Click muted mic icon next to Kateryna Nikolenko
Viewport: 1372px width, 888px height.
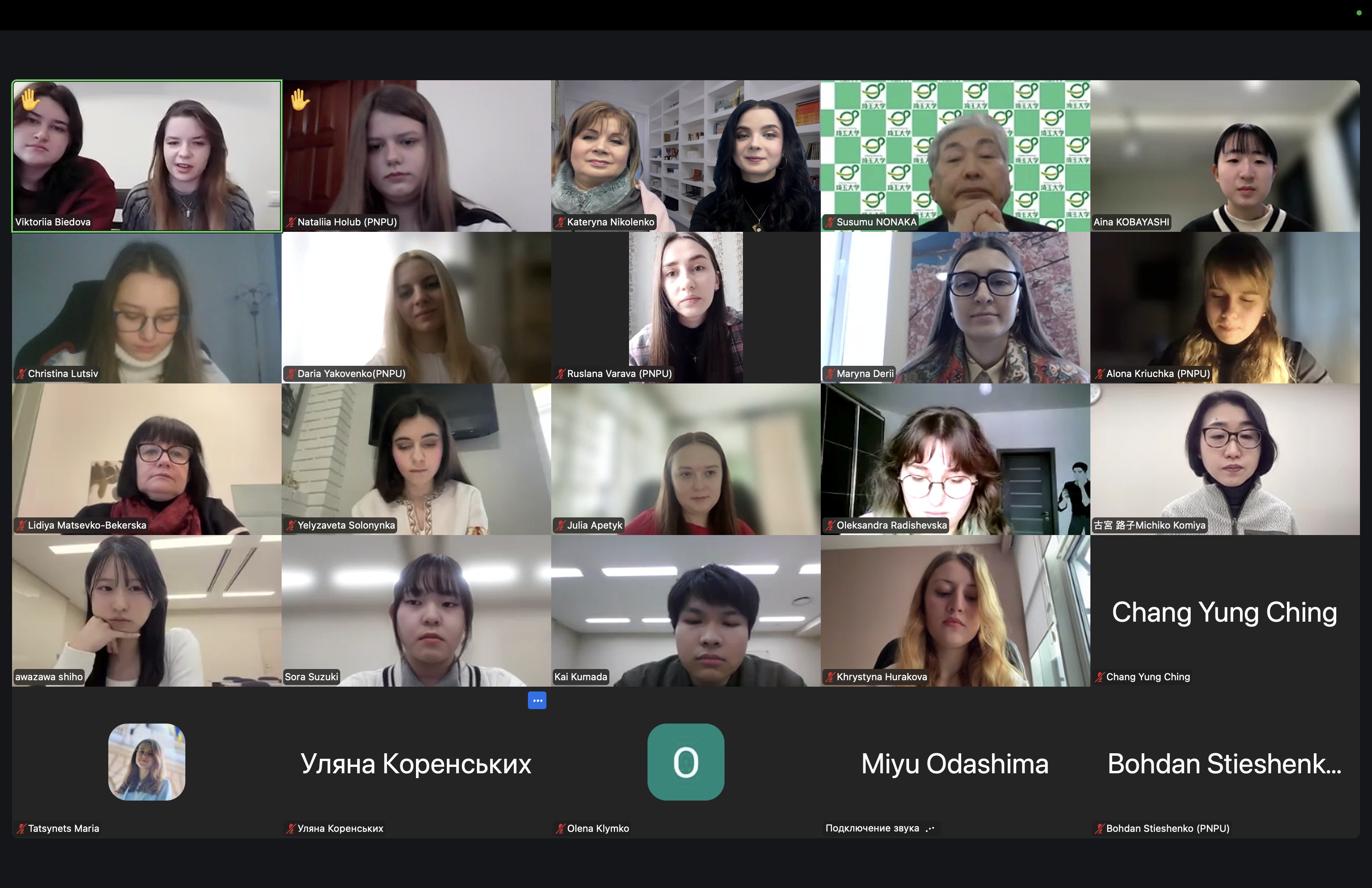click(x=560, y=222)
